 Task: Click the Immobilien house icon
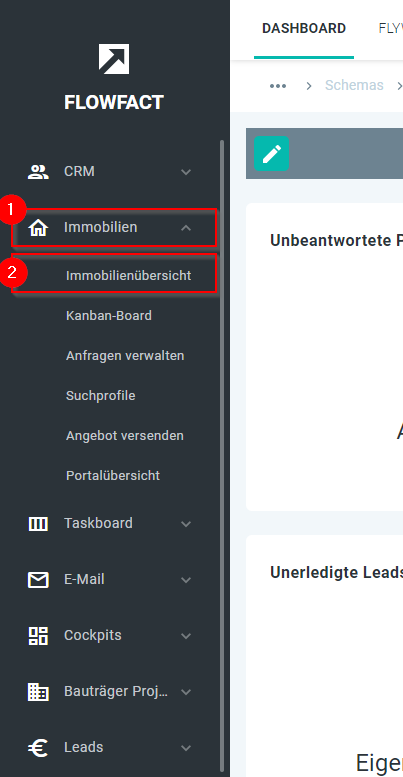(x=38, y=228)
